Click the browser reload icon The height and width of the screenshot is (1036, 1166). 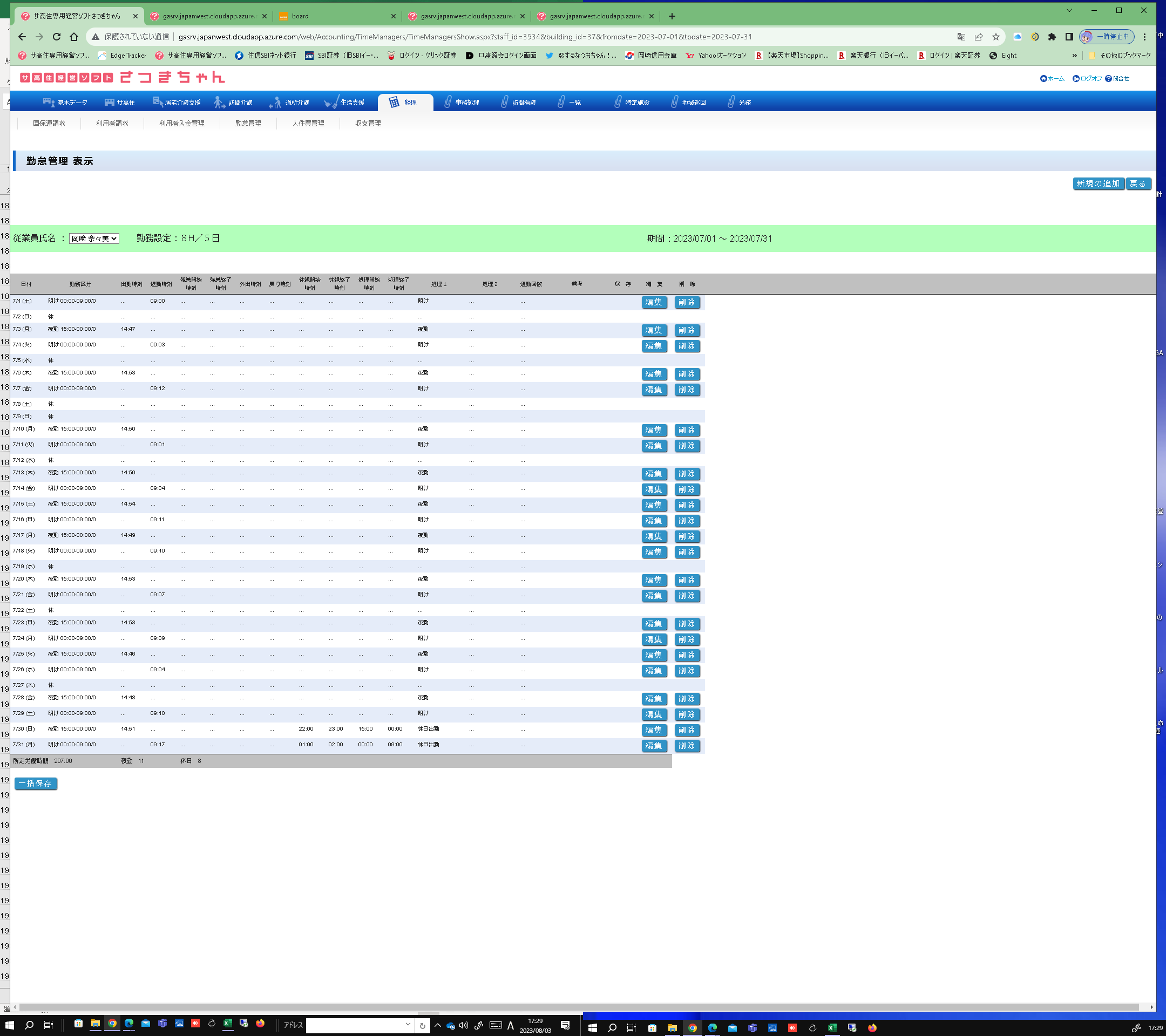click(x=57, y=37)
